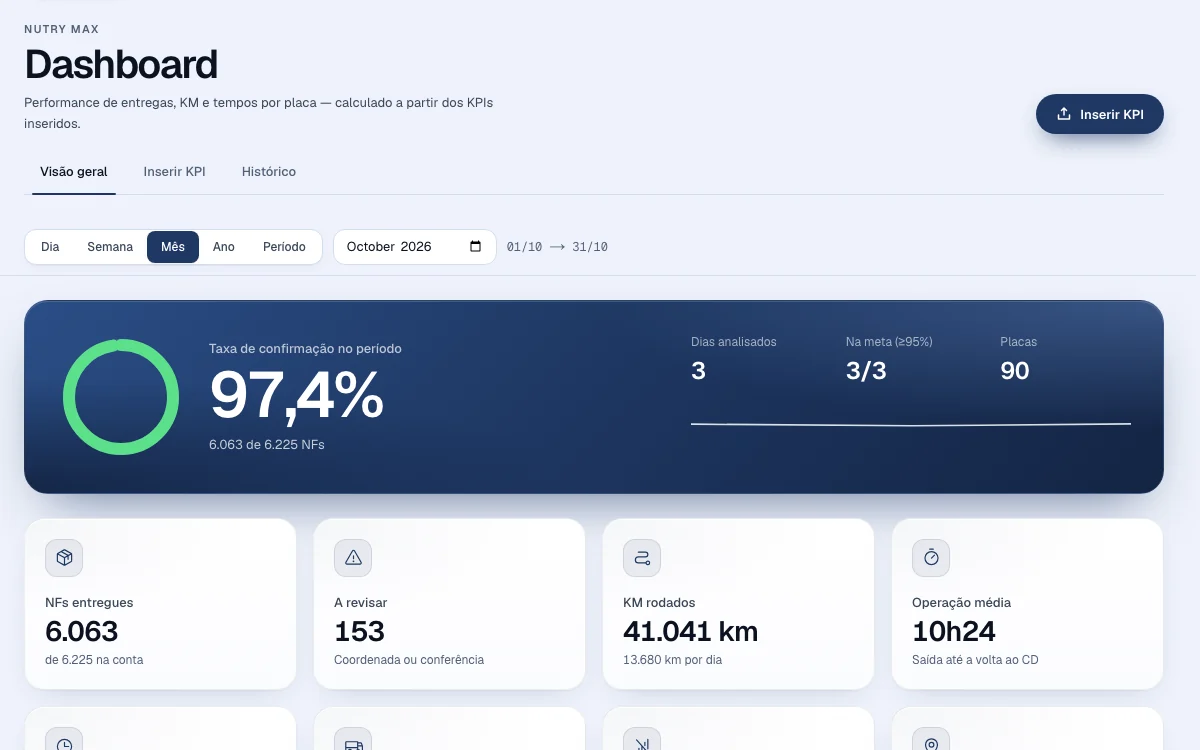Click '13.680 km por dia' text
Screen dimensions: 1200x750
672,660
